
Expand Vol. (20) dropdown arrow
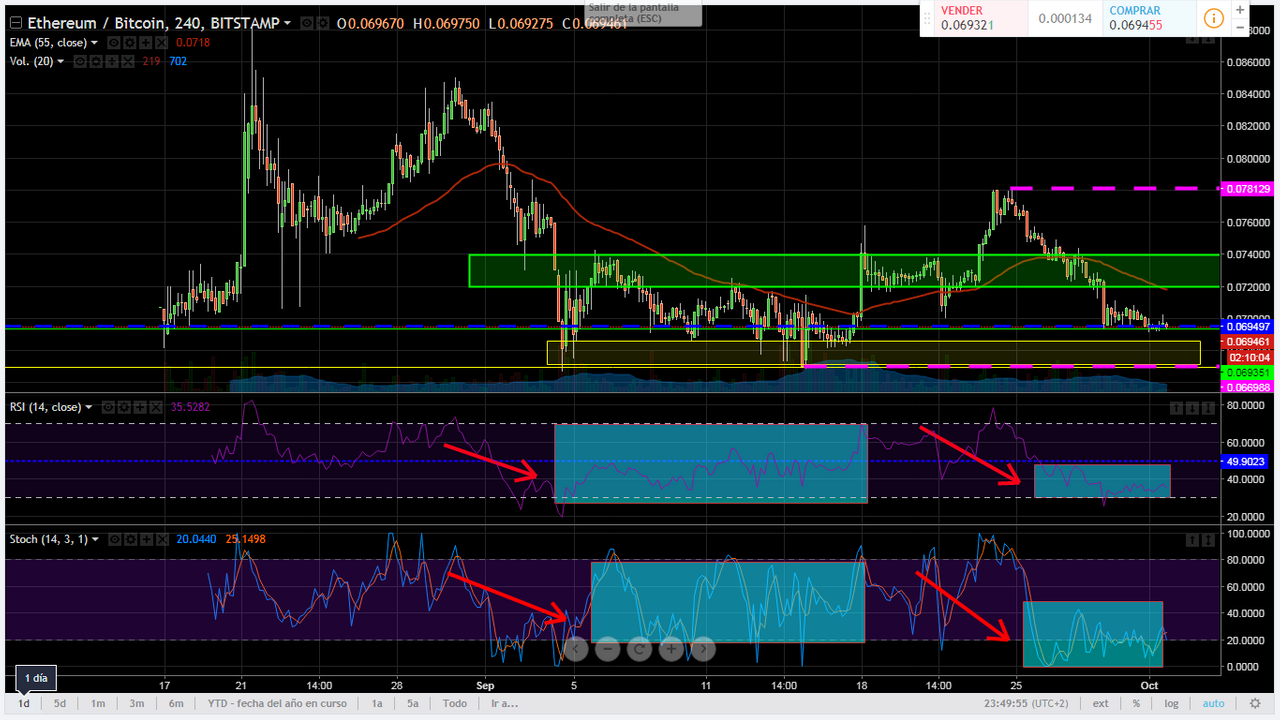61,61
